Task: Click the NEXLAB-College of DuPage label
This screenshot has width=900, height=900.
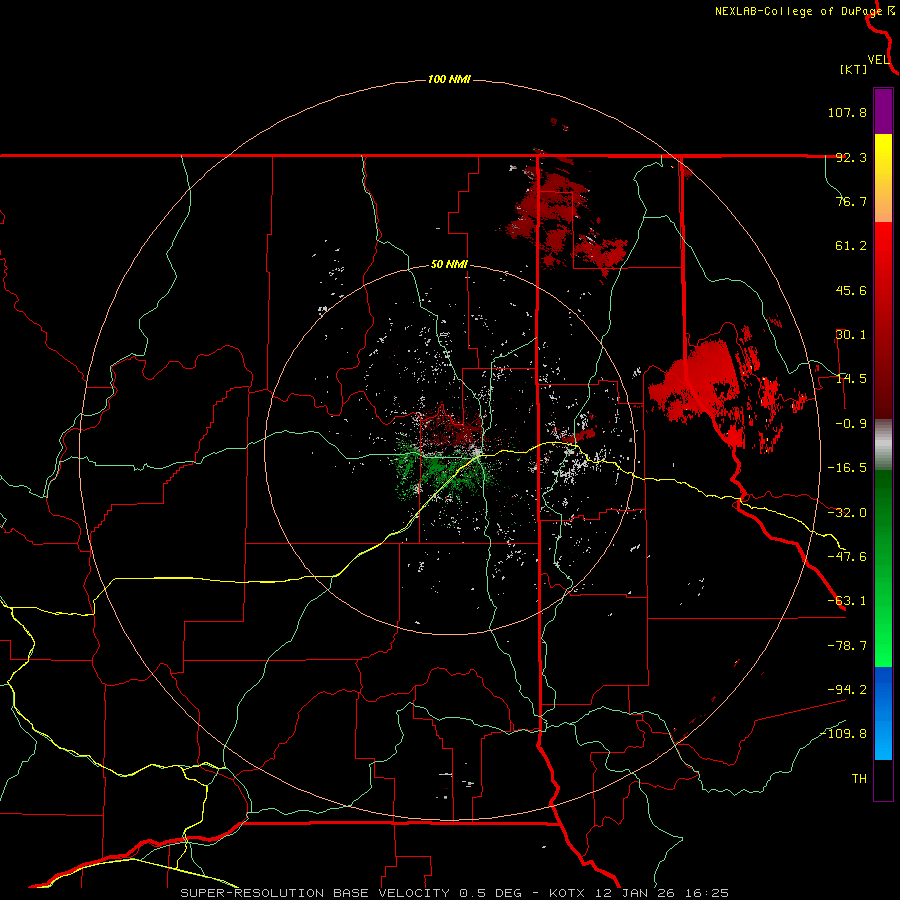Action: (x=798, y=11)
